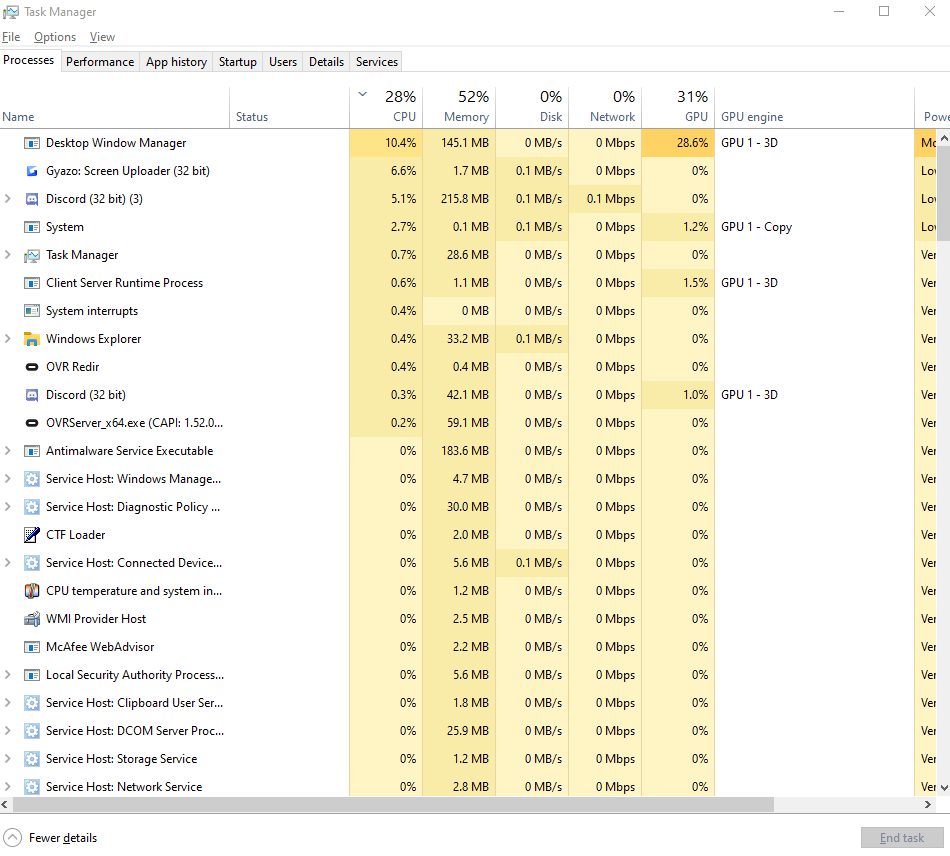Click the Task Manager icon in process list

pos(31,255)
